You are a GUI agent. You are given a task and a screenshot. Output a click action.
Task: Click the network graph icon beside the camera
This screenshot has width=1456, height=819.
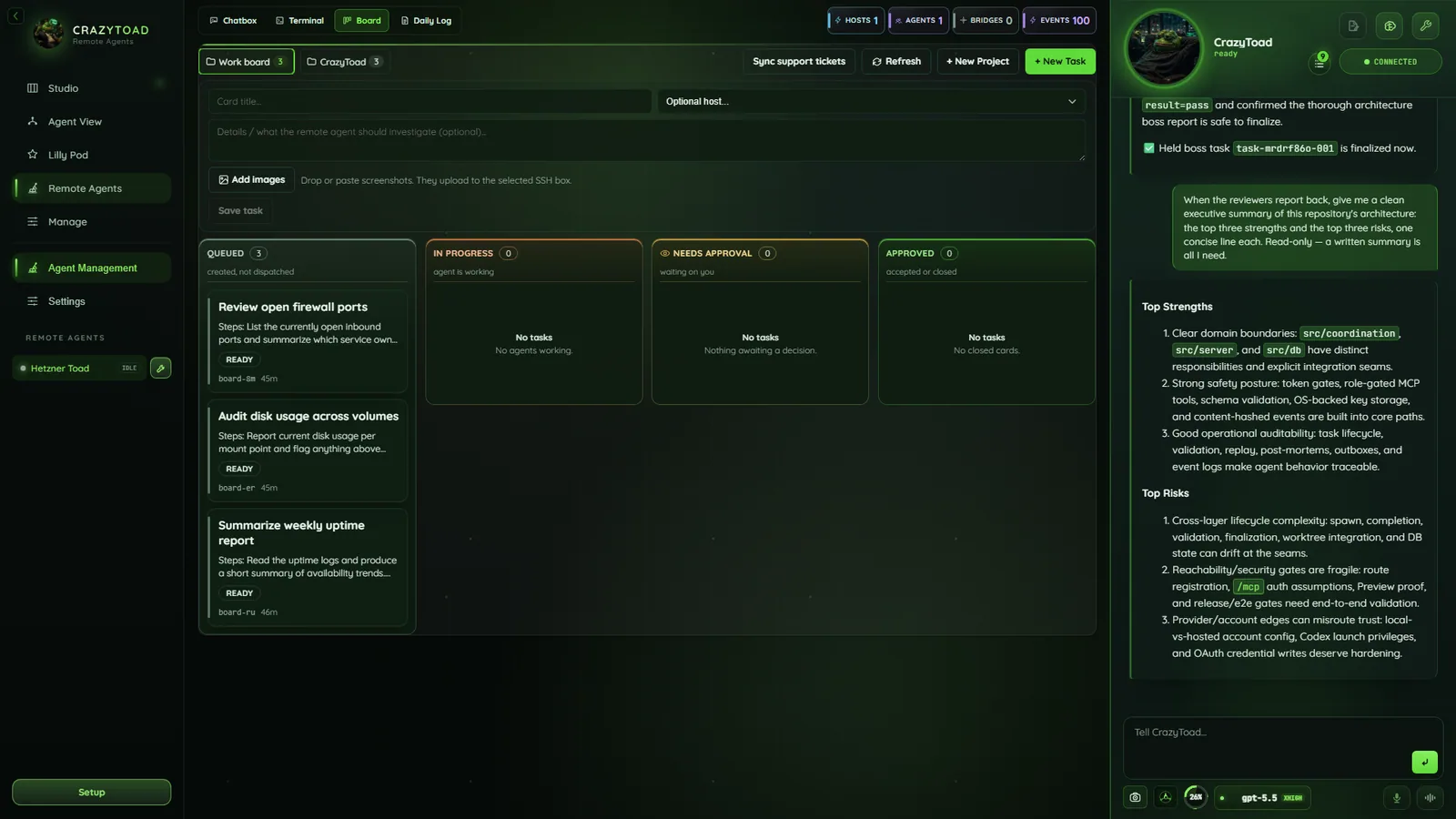point(1166,798)
